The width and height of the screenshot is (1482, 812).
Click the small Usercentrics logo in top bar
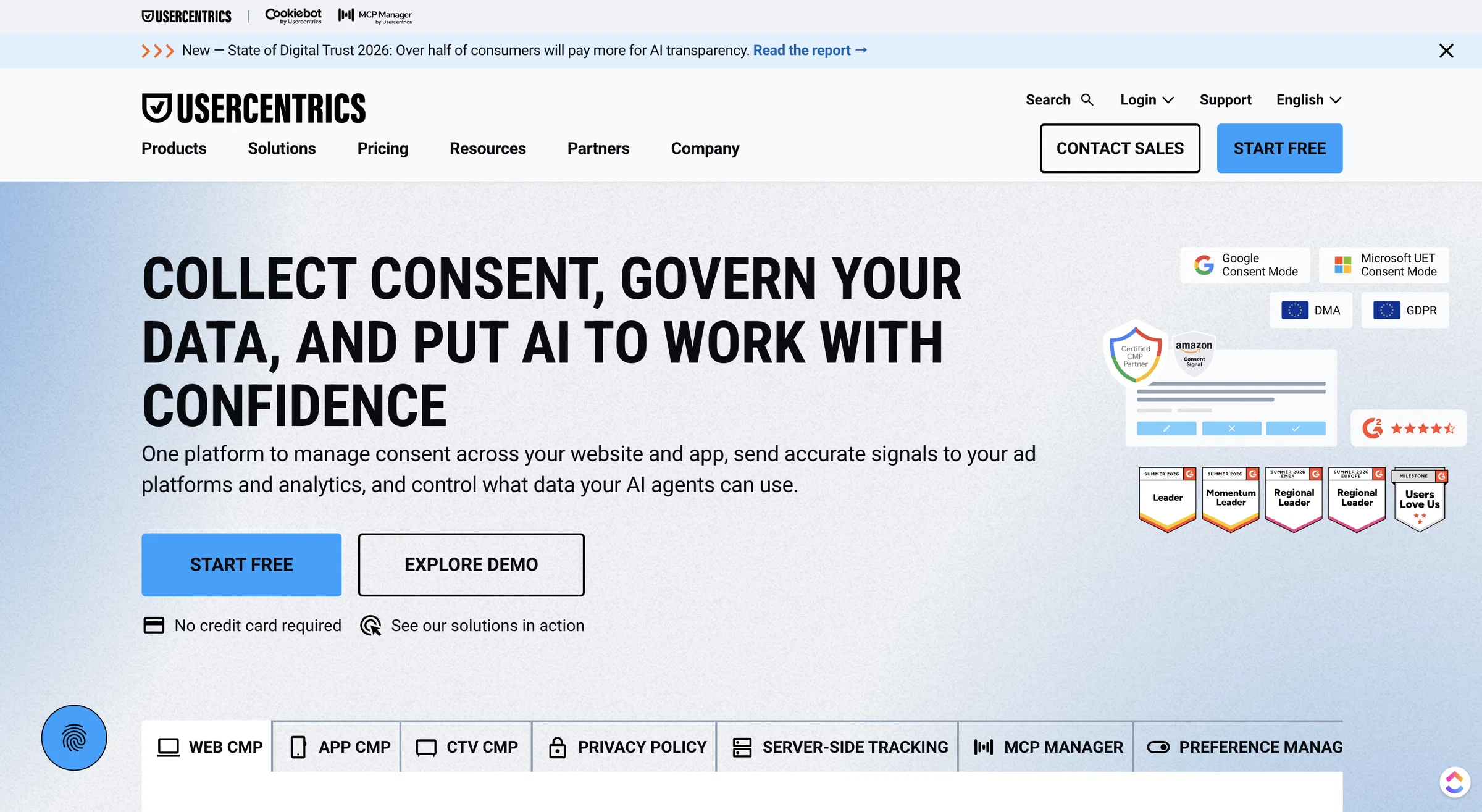pos(186,17)
